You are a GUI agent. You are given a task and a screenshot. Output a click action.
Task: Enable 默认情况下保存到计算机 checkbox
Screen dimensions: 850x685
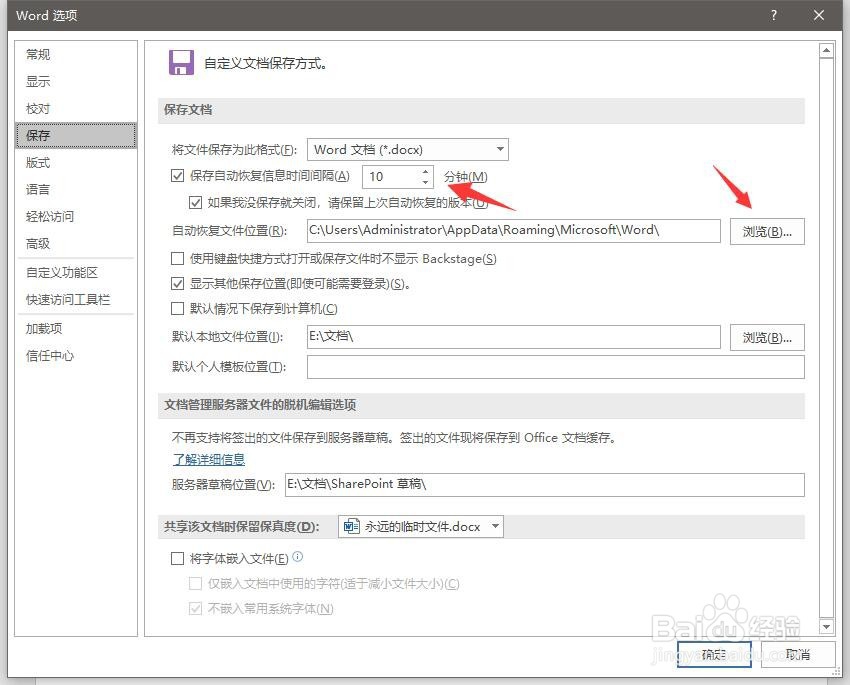point(177,308)
